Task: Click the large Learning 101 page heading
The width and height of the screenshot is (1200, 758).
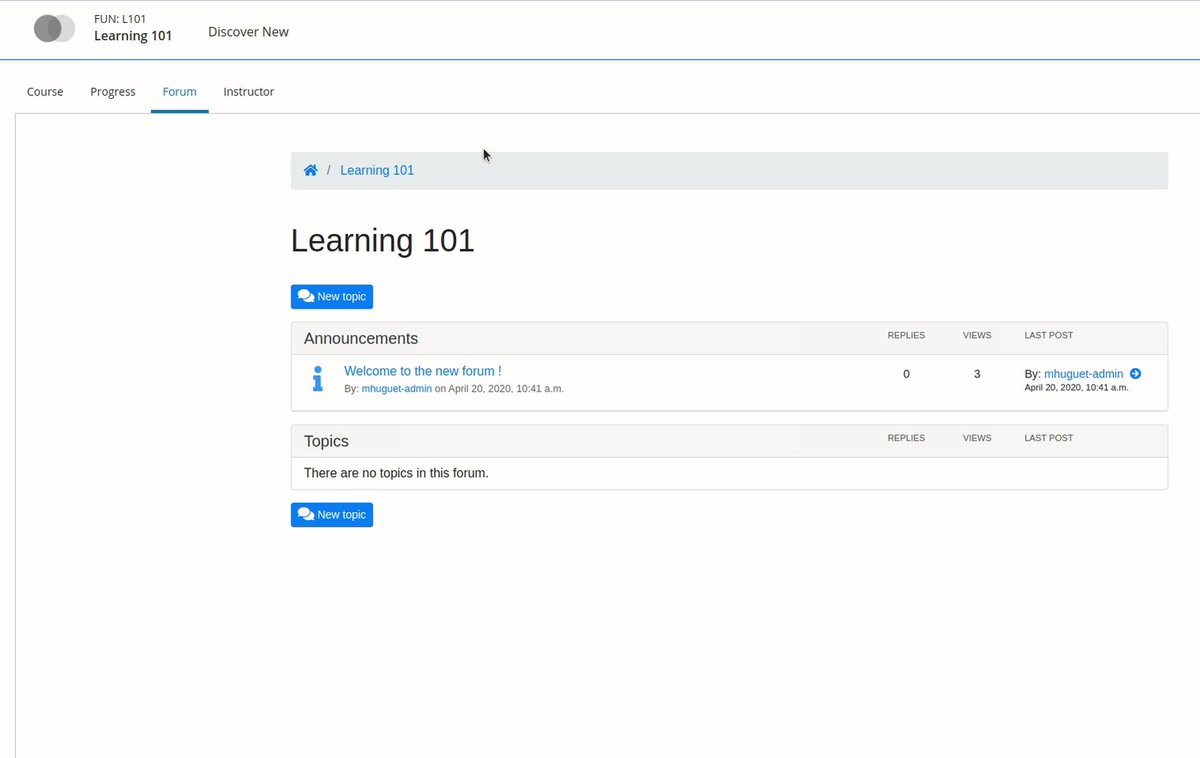Action: [x=382, y=241]
